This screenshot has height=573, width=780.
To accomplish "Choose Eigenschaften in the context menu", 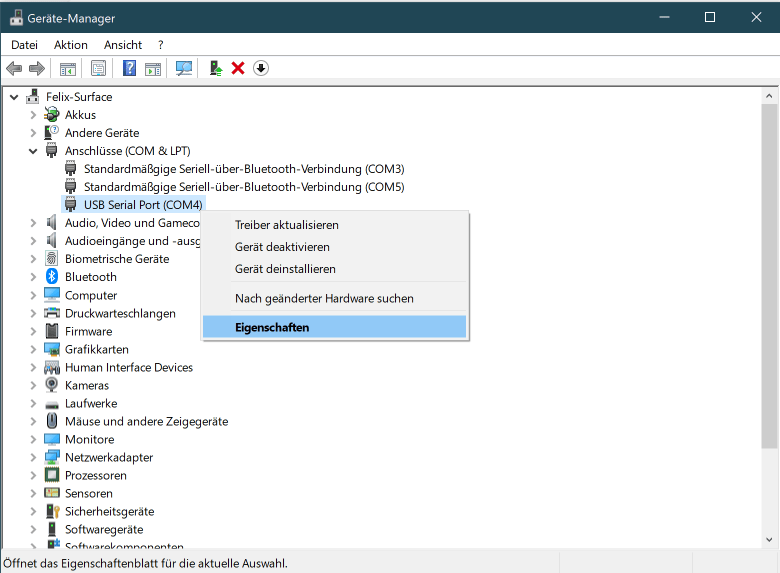I will 272,327.
